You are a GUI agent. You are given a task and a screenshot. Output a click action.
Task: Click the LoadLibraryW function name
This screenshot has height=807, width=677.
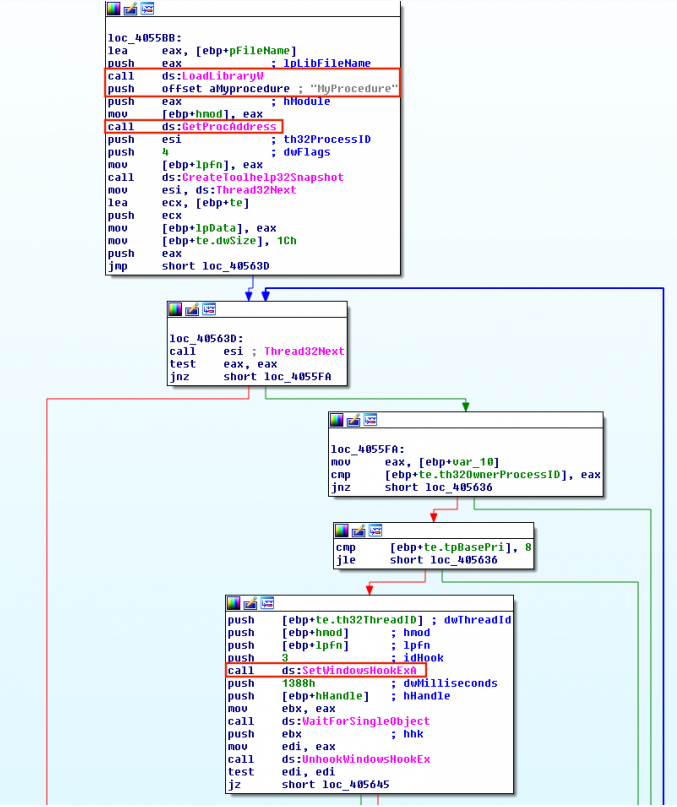(x=223, y=76)
